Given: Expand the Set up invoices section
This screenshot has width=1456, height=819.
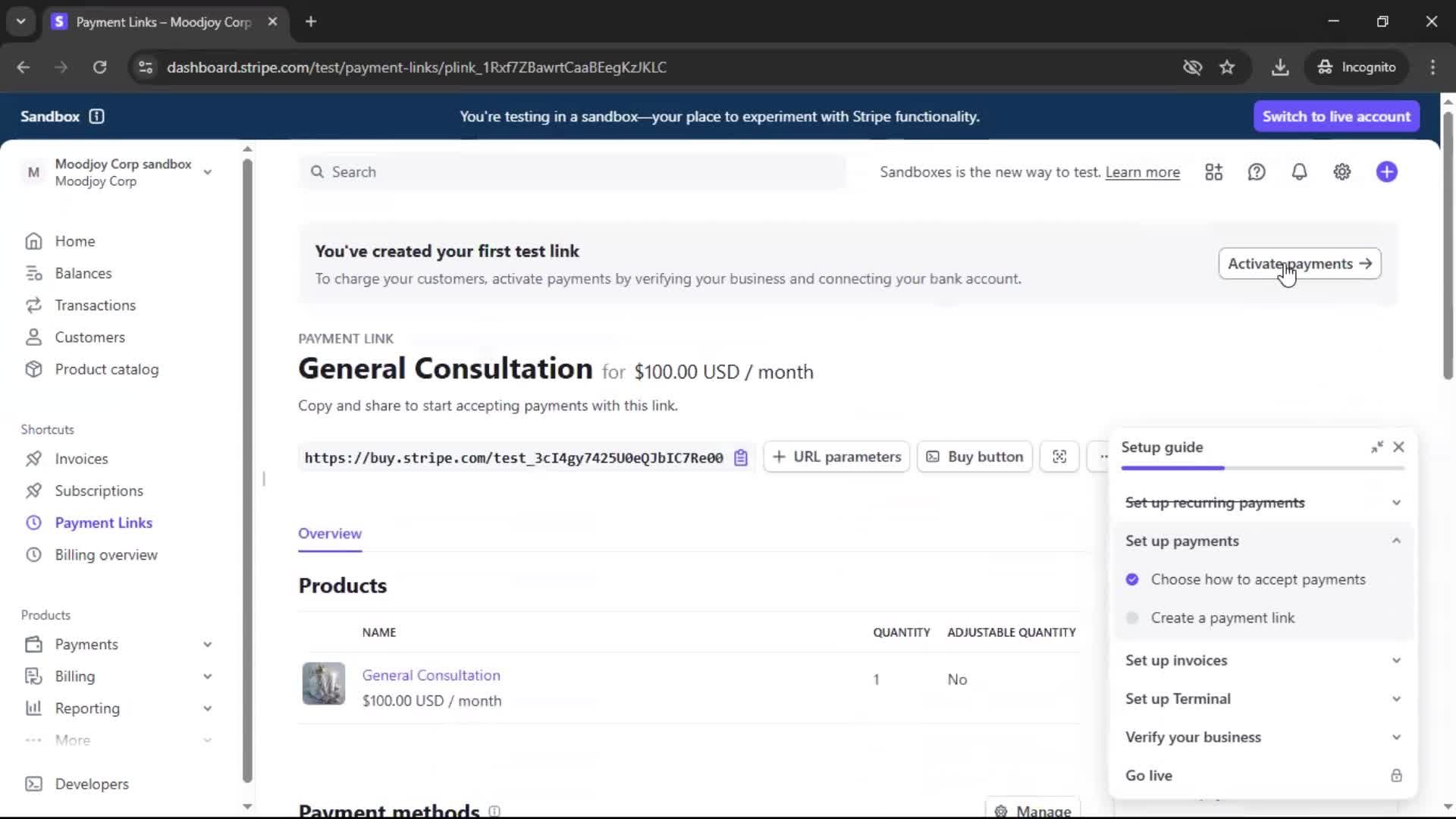Looking at the screenshot, I should (1263, 661).
